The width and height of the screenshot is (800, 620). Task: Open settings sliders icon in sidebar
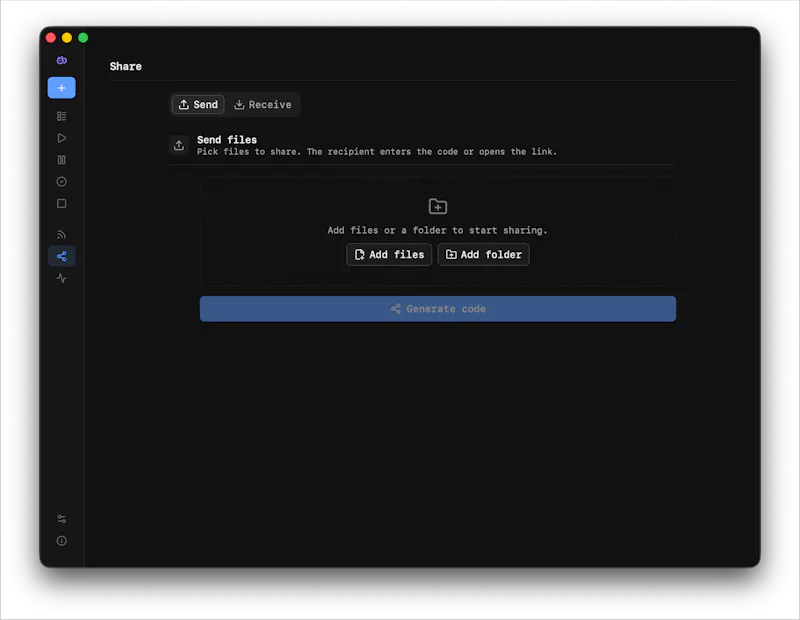coord(62,519)
